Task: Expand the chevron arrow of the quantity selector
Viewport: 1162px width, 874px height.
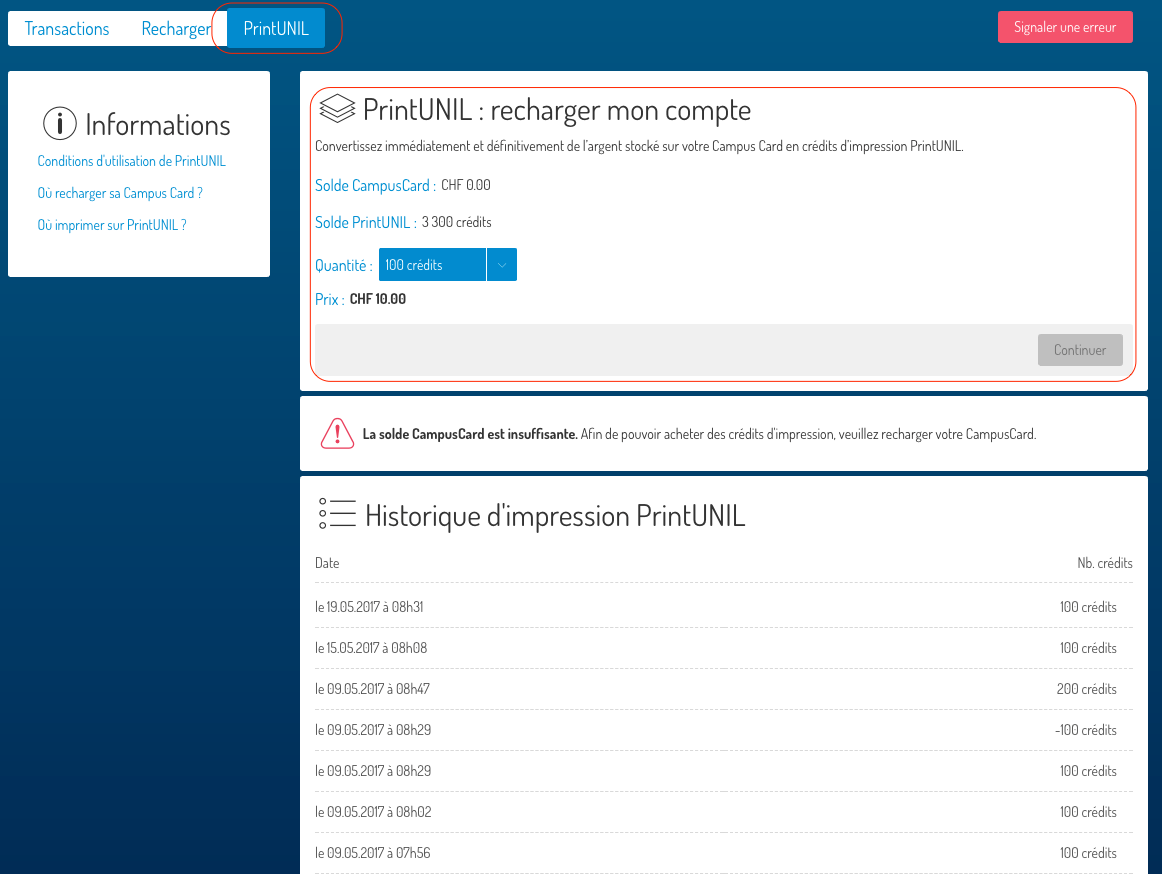Action: tap(502, 265)
